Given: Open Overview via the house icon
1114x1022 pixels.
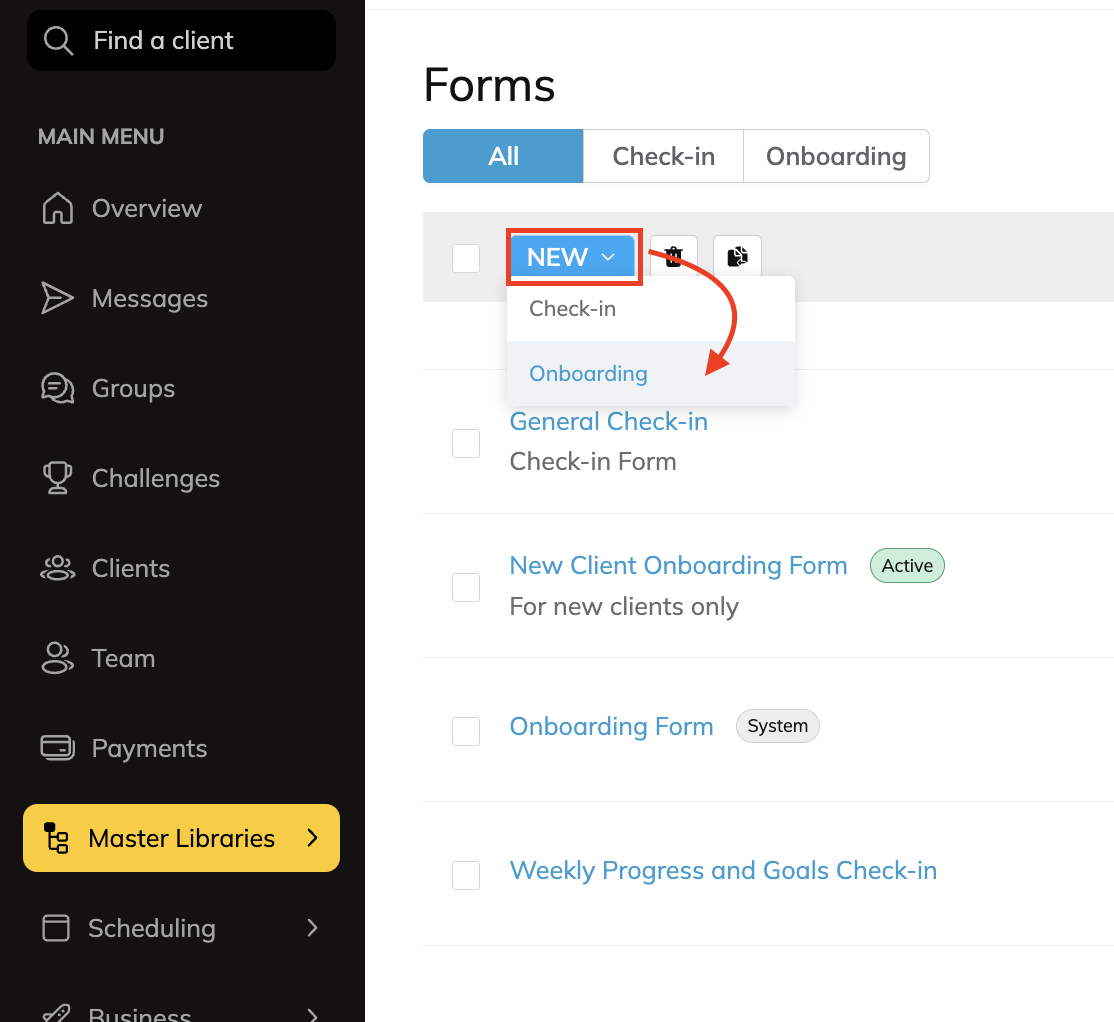Looking at the screenshot, I should point(58,209).
